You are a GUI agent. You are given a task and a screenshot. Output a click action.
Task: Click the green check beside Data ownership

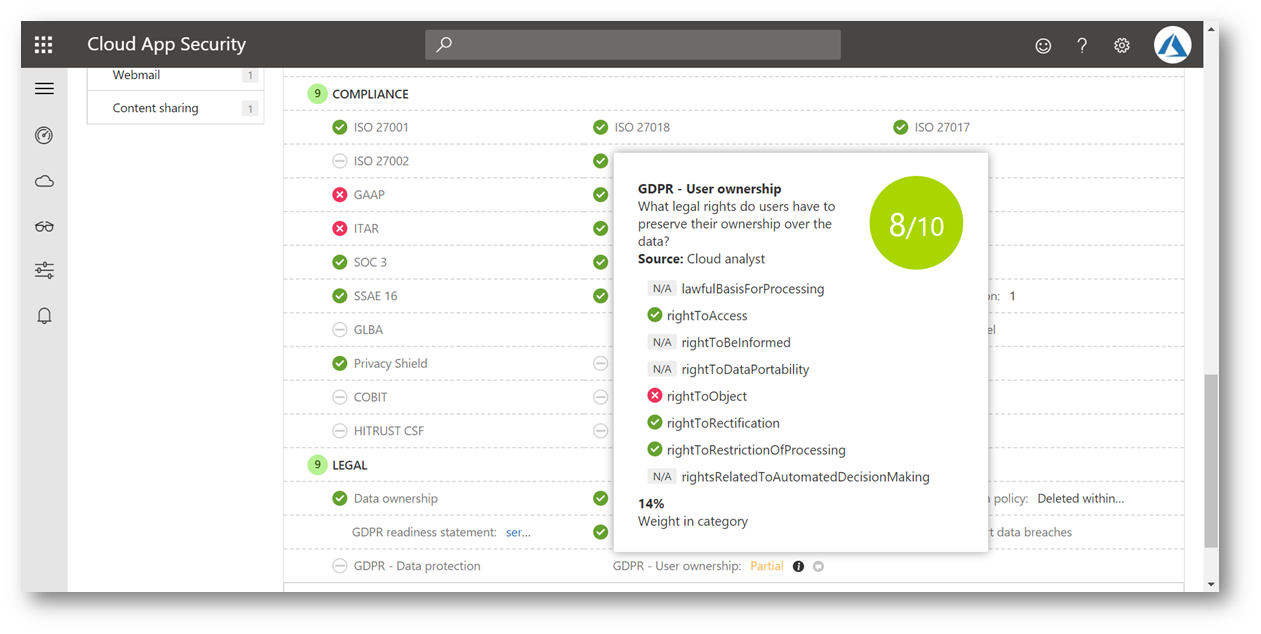(340, 498)
